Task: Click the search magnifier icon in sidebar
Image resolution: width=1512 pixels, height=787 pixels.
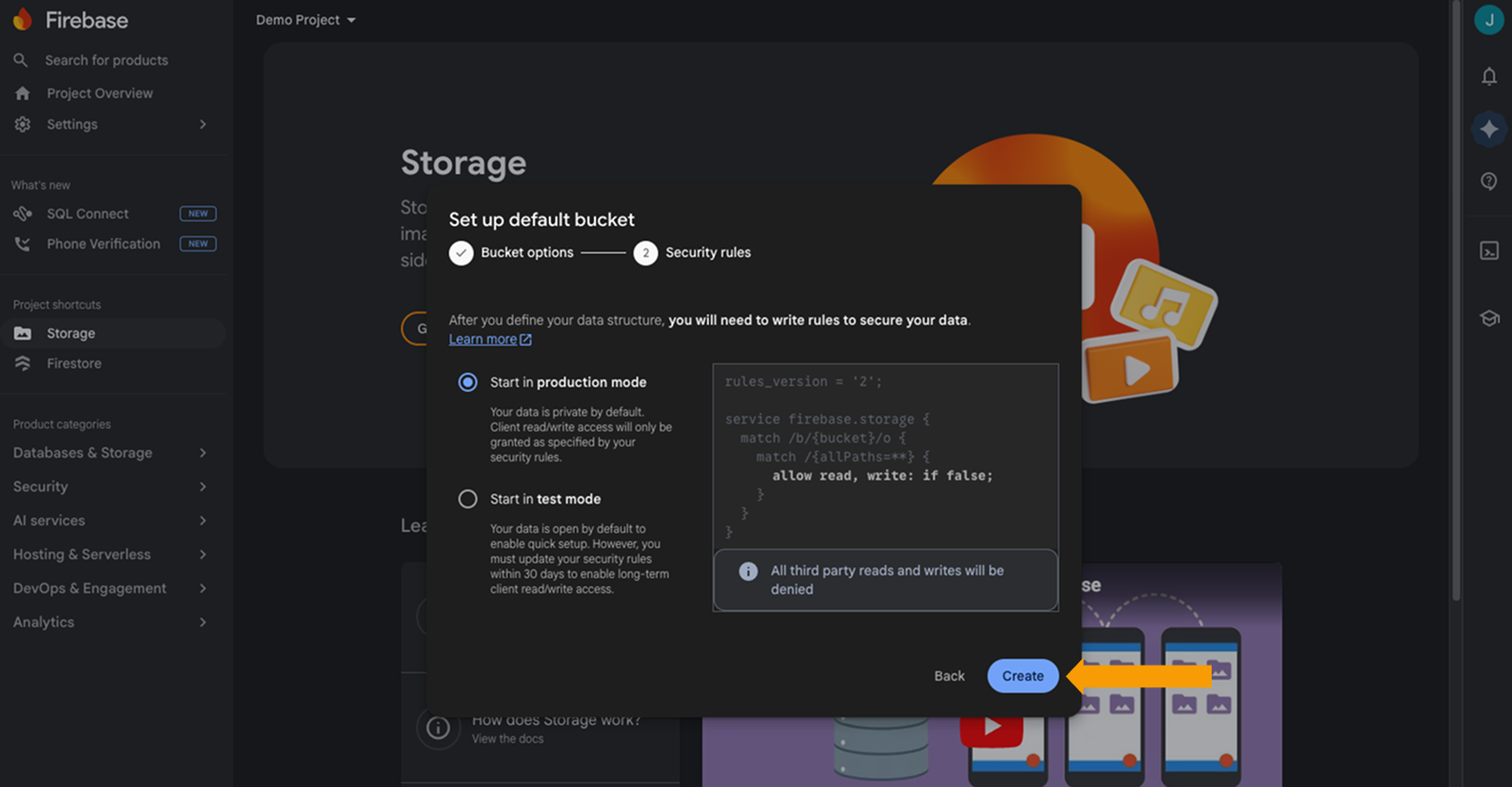Action: click(x=21, y=60)
